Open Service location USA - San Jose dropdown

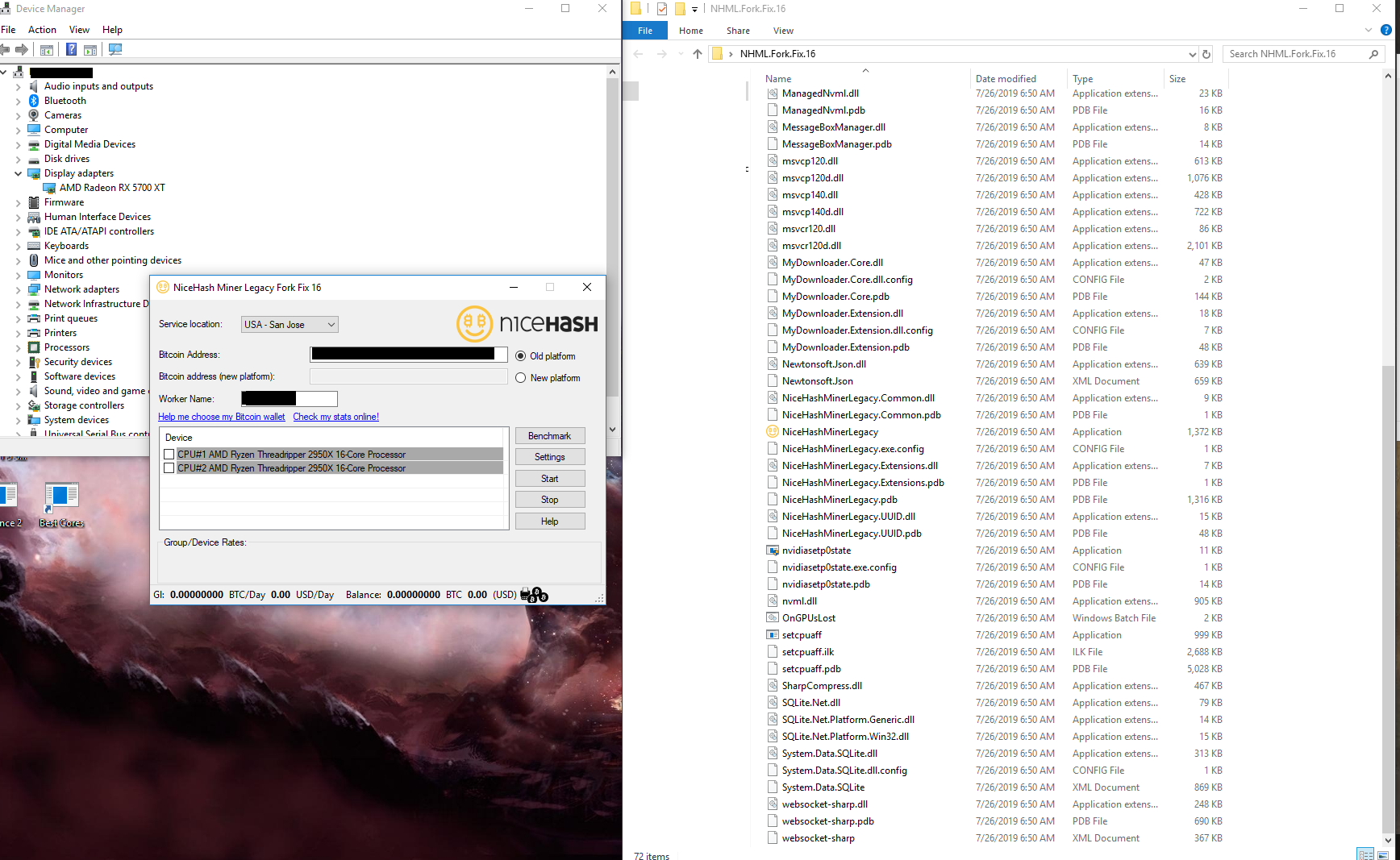click(290, 325)
